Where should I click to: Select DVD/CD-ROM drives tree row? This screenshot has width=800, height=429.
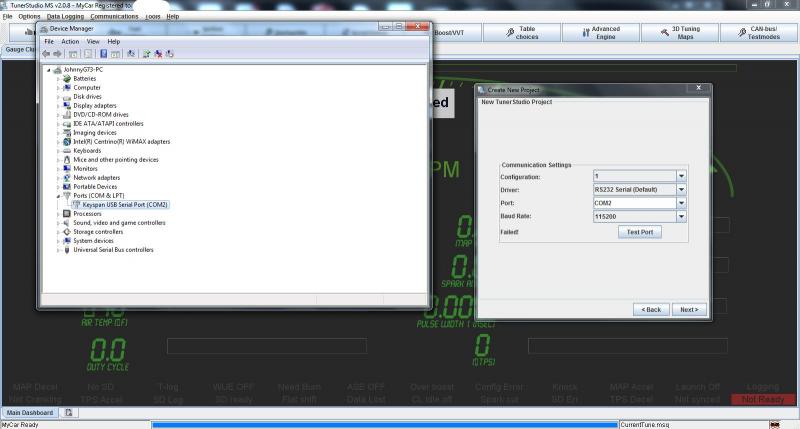tap(101, 115)
